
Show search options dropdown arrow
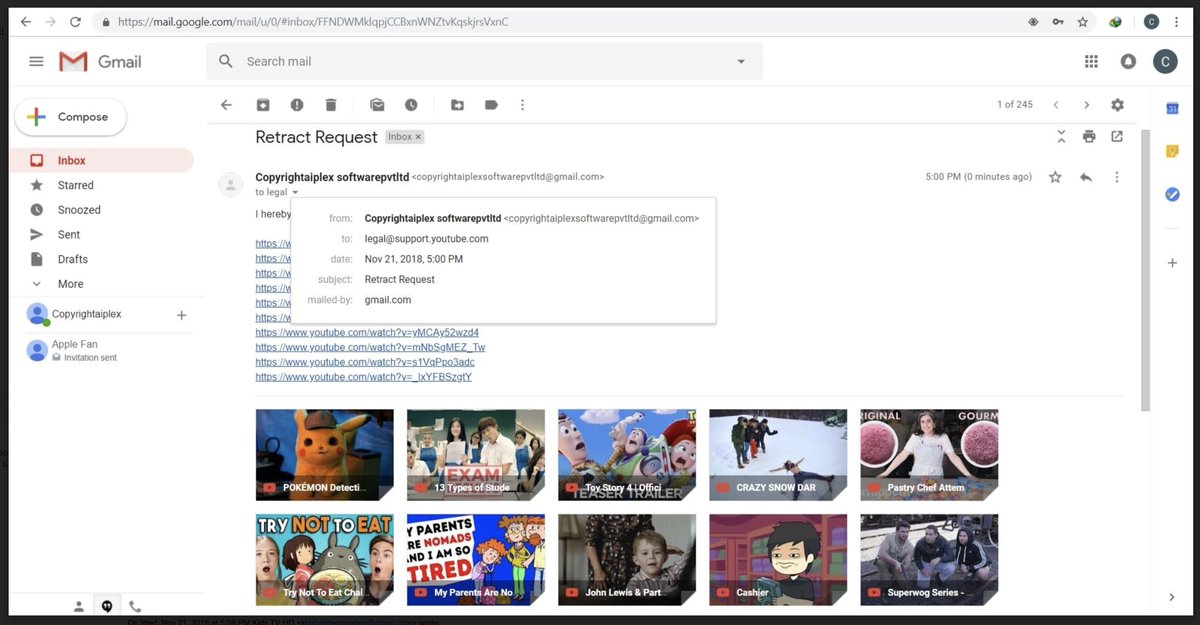[x=741, y=61]
